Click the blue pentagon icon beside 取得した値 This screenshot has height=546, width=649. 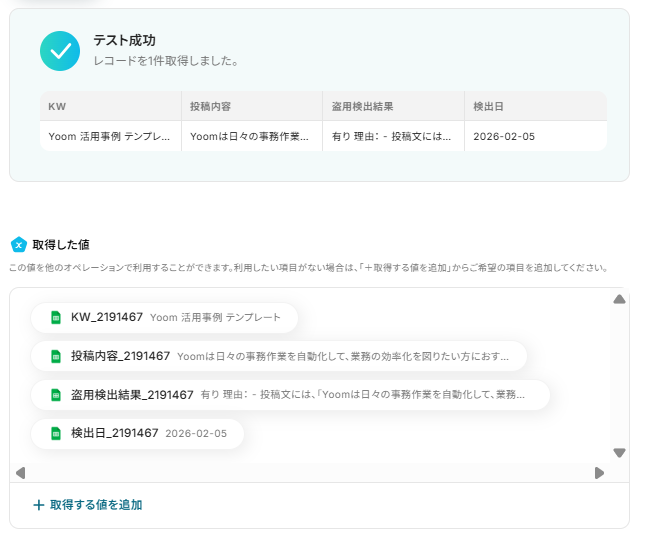19,245
